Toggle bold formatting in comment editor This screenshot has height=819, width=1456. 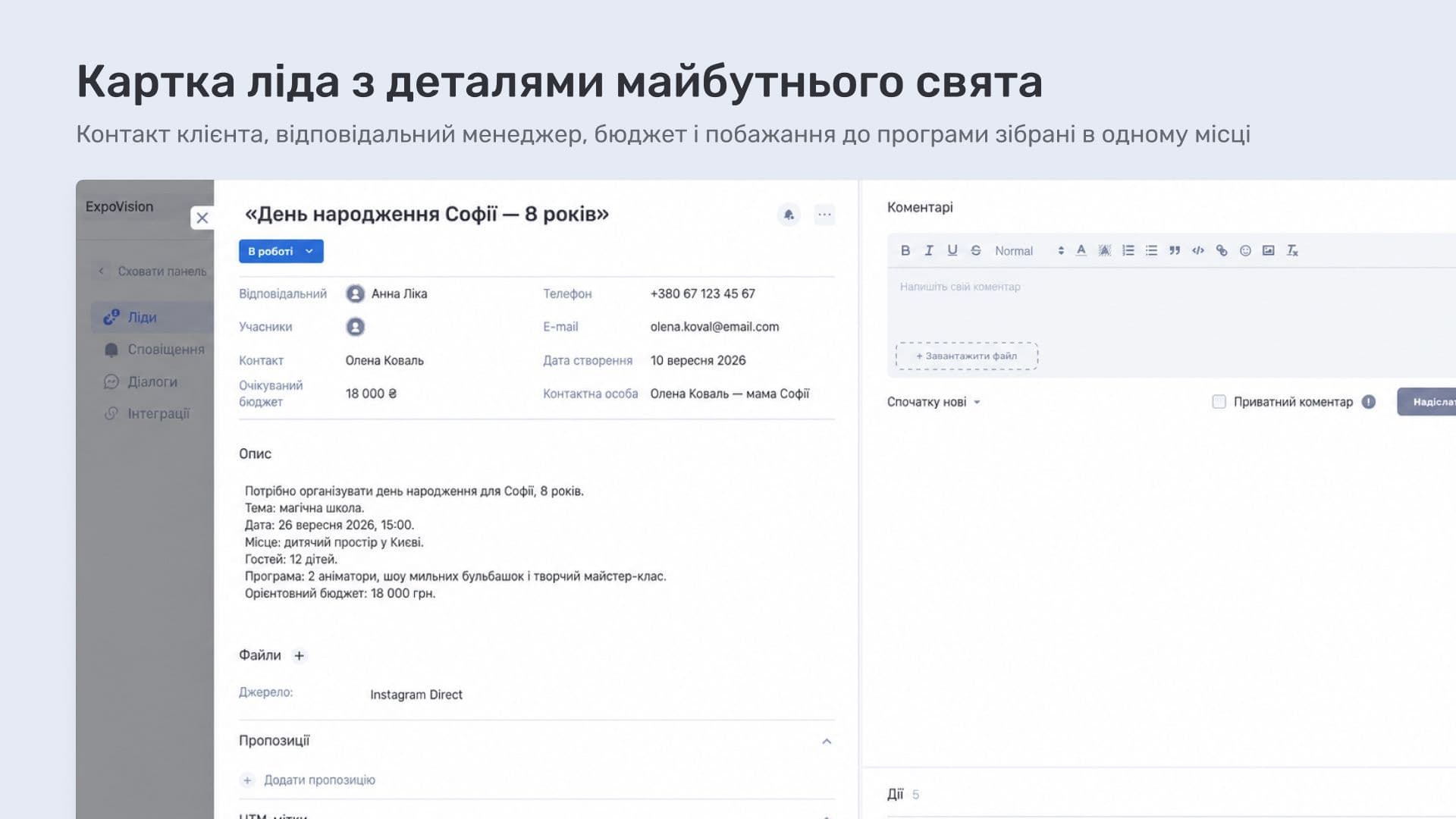pyautogui.click(x=905, y=251)
